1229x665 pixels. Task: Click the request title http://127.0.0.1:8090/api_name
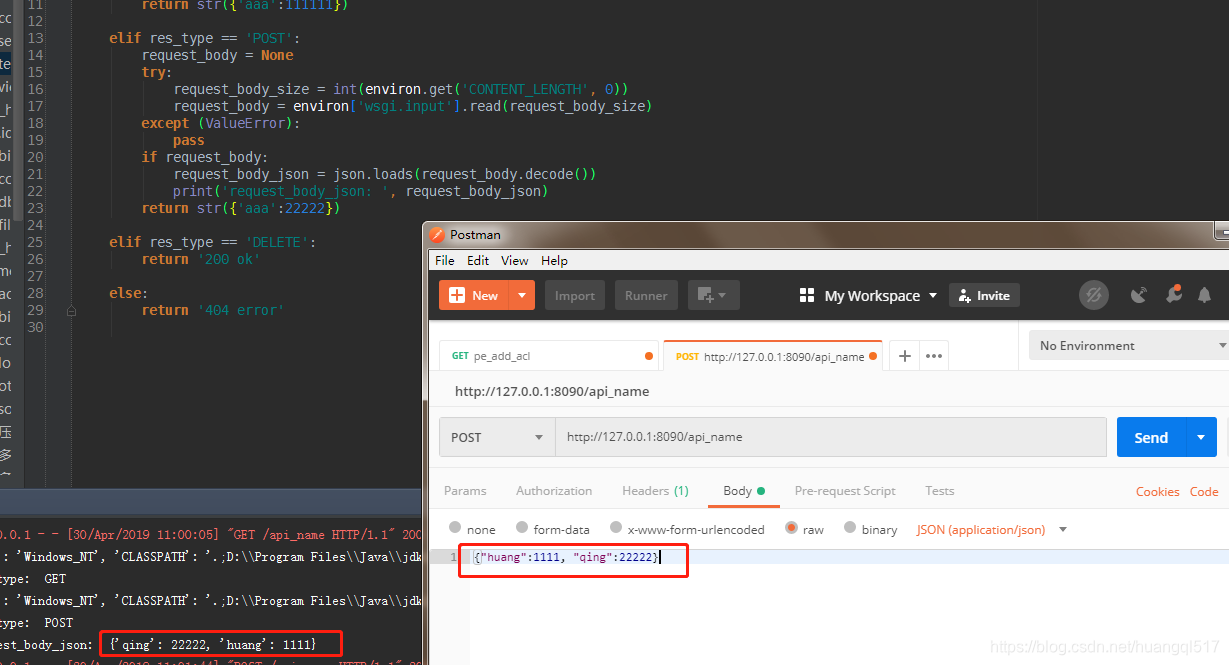[x=552, y=391]
